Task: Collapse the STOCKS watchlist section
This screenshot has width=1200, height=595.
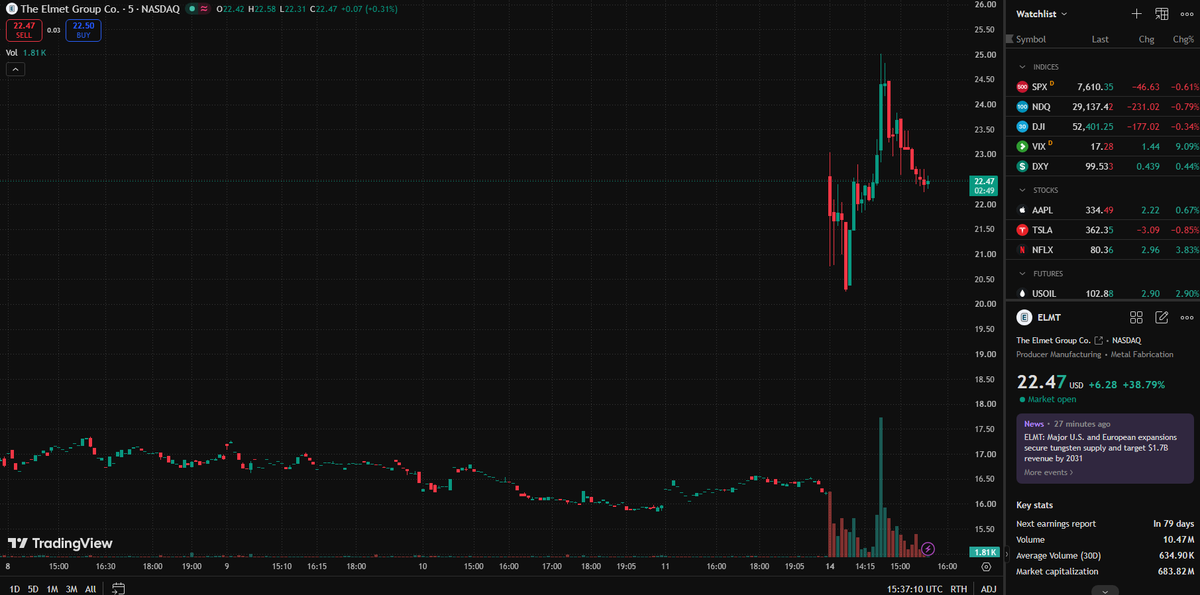Action: pos(1022,190)
